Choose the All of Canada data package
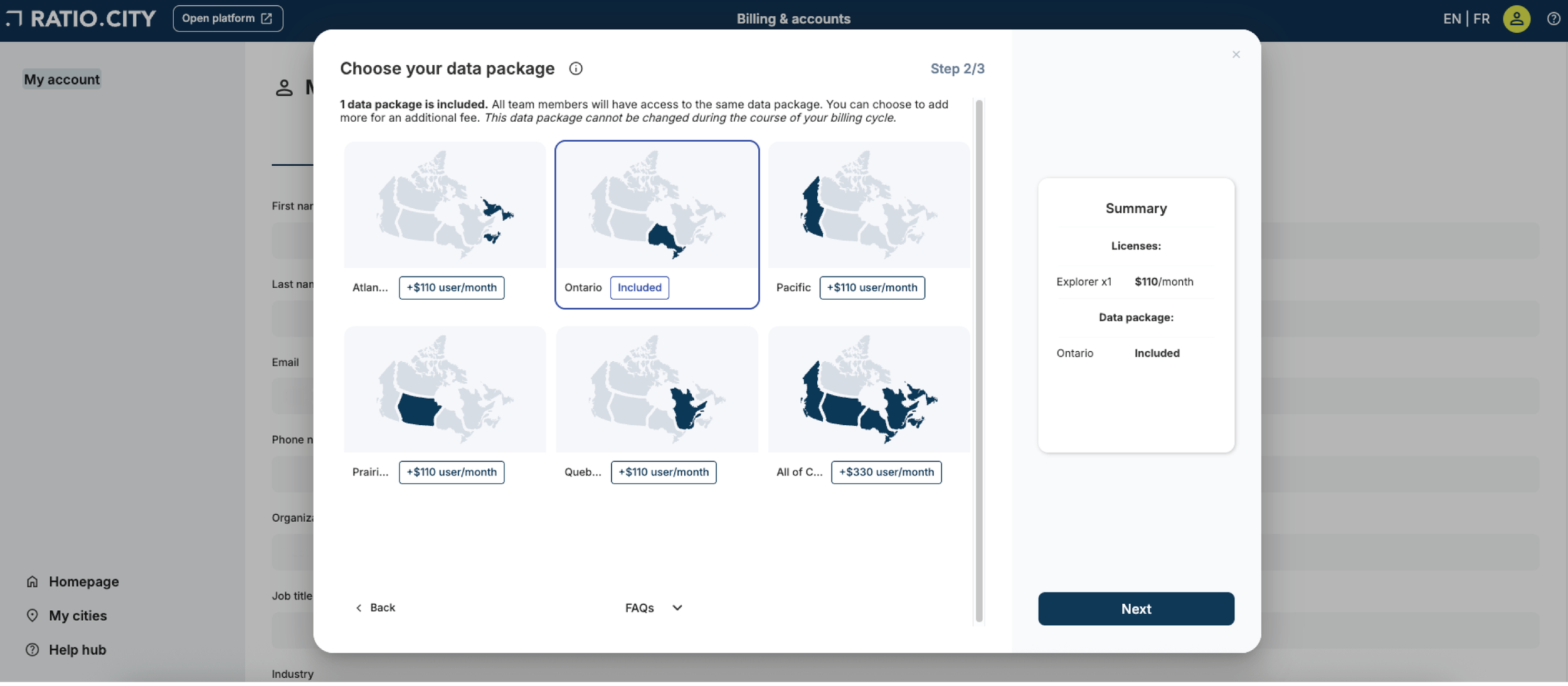1568x686 pixels. 869,390
